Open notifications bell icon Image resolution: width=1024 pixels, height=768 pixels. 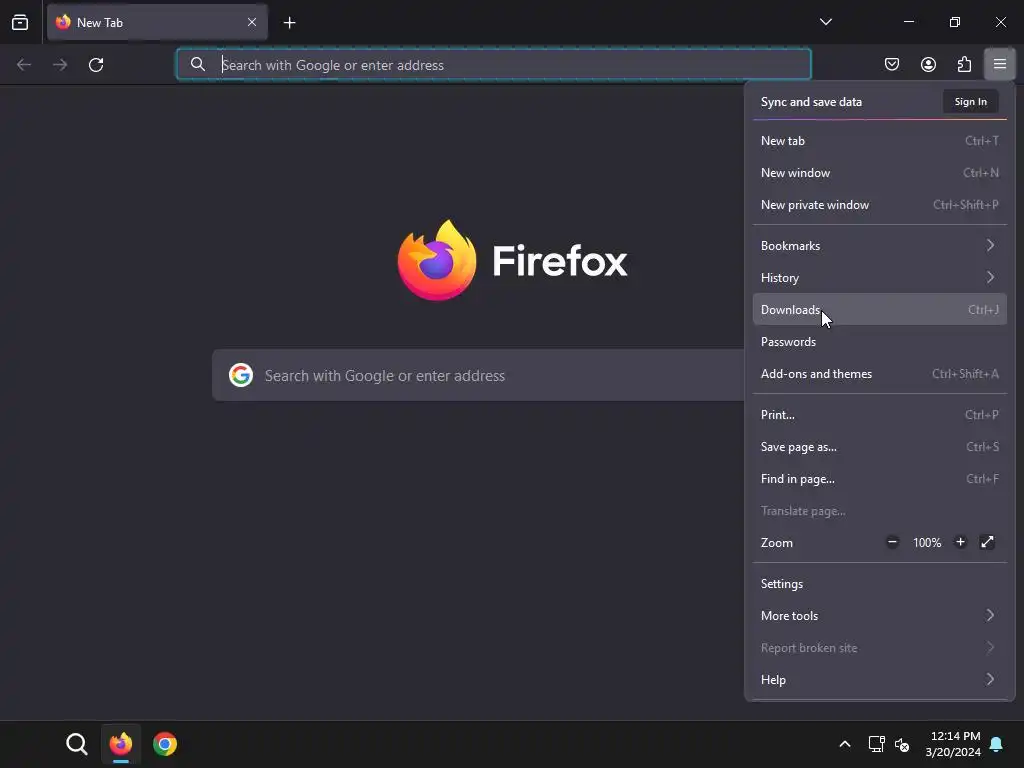click(997, 744)
